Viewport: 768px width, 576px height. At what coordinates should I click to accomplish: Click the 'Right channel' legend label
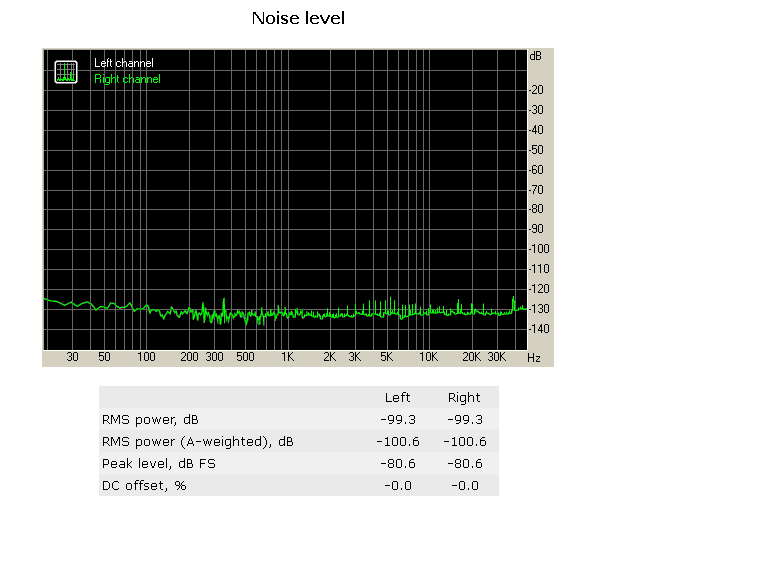(x=127, y=79)
